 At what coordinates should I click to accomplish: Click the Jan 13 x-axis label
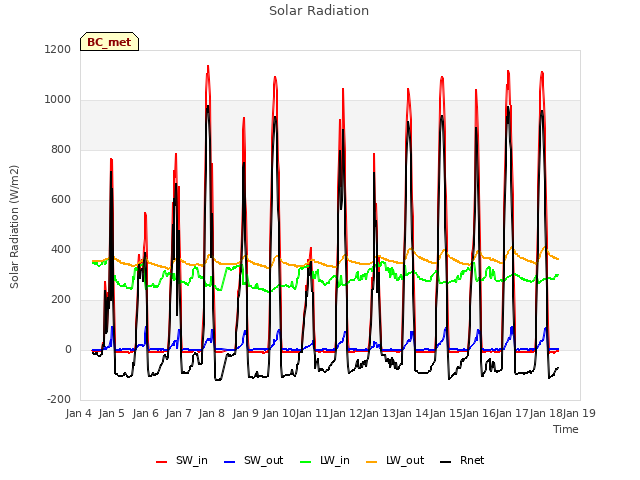[379, 413]
